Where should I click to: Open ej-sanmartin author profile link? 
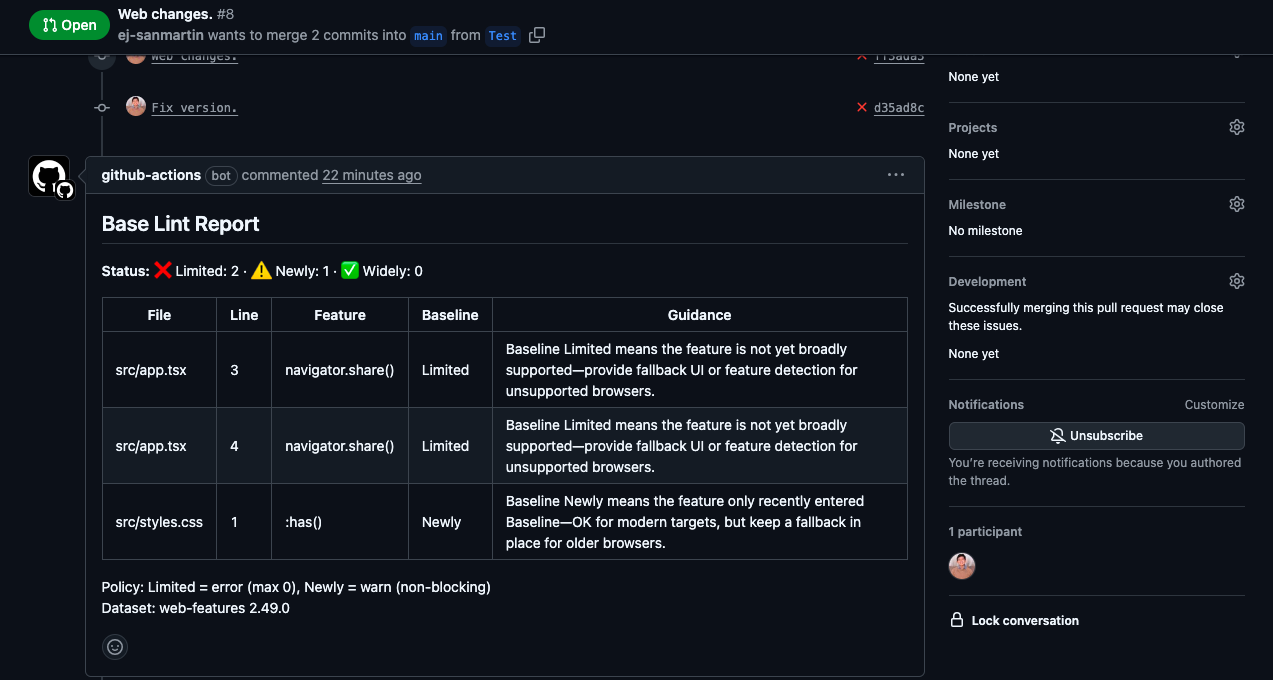[161, 35]
